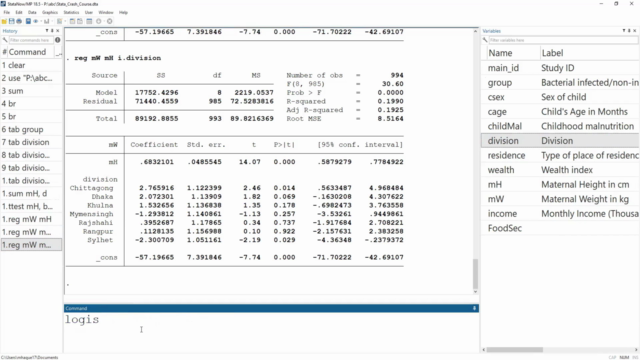Expand the Viewer icon dropdown arrow
Viewport: 640px width, 360px height.
click(41, 21)
